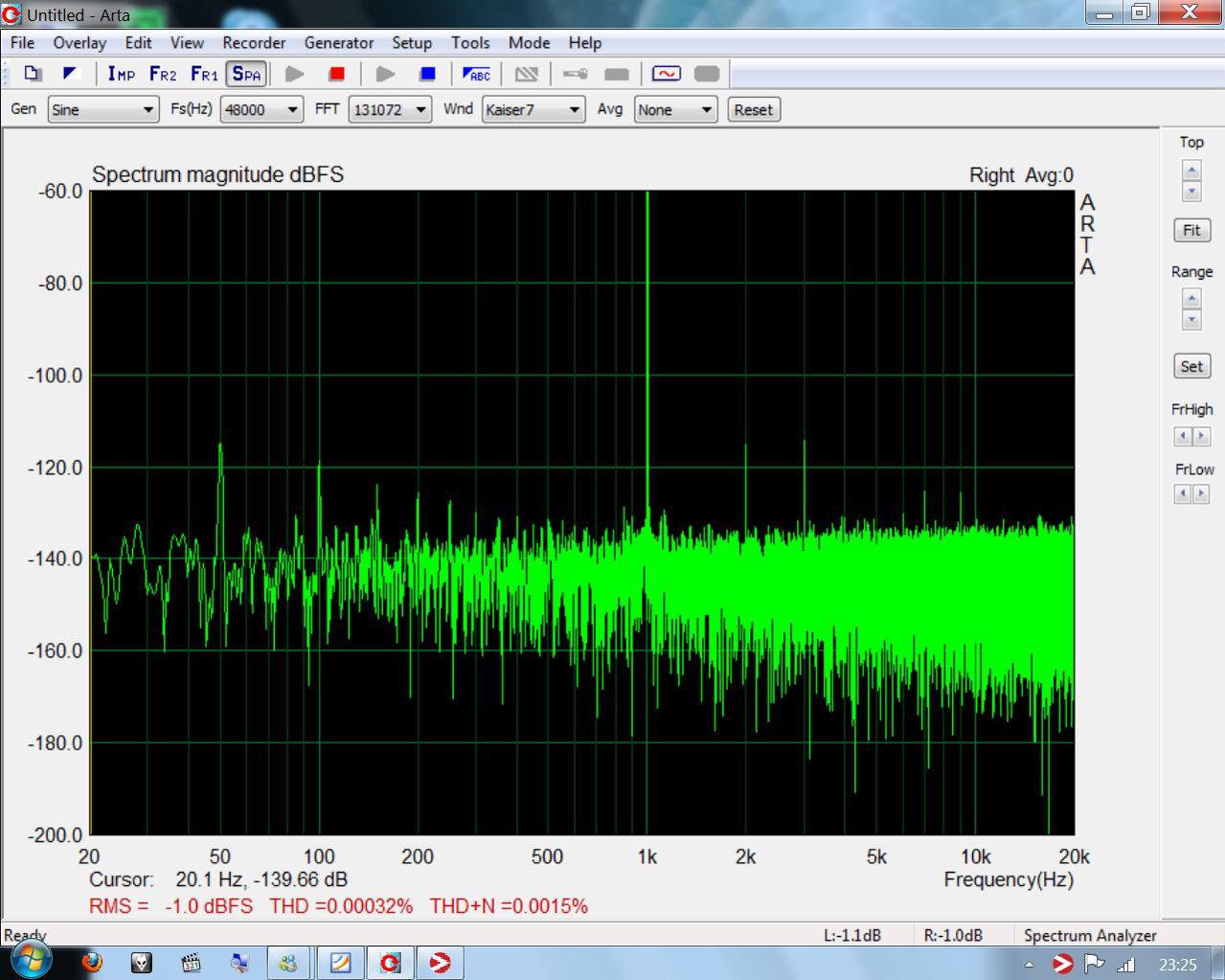Screen dimensions: 1225x980
Task: Select the Spa spectrum analyzer mode
Action: tap(246, 74)
